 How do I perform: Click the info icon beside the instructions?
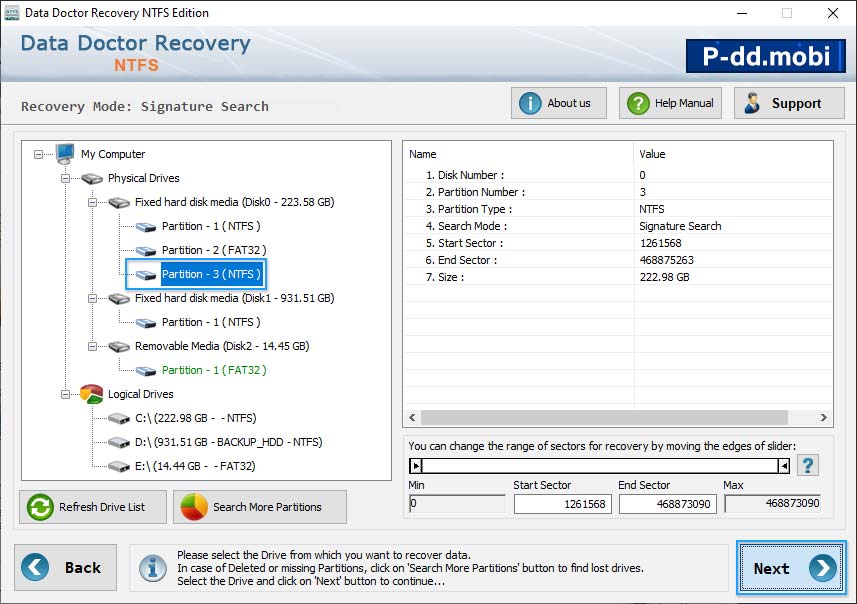(153, 568)
